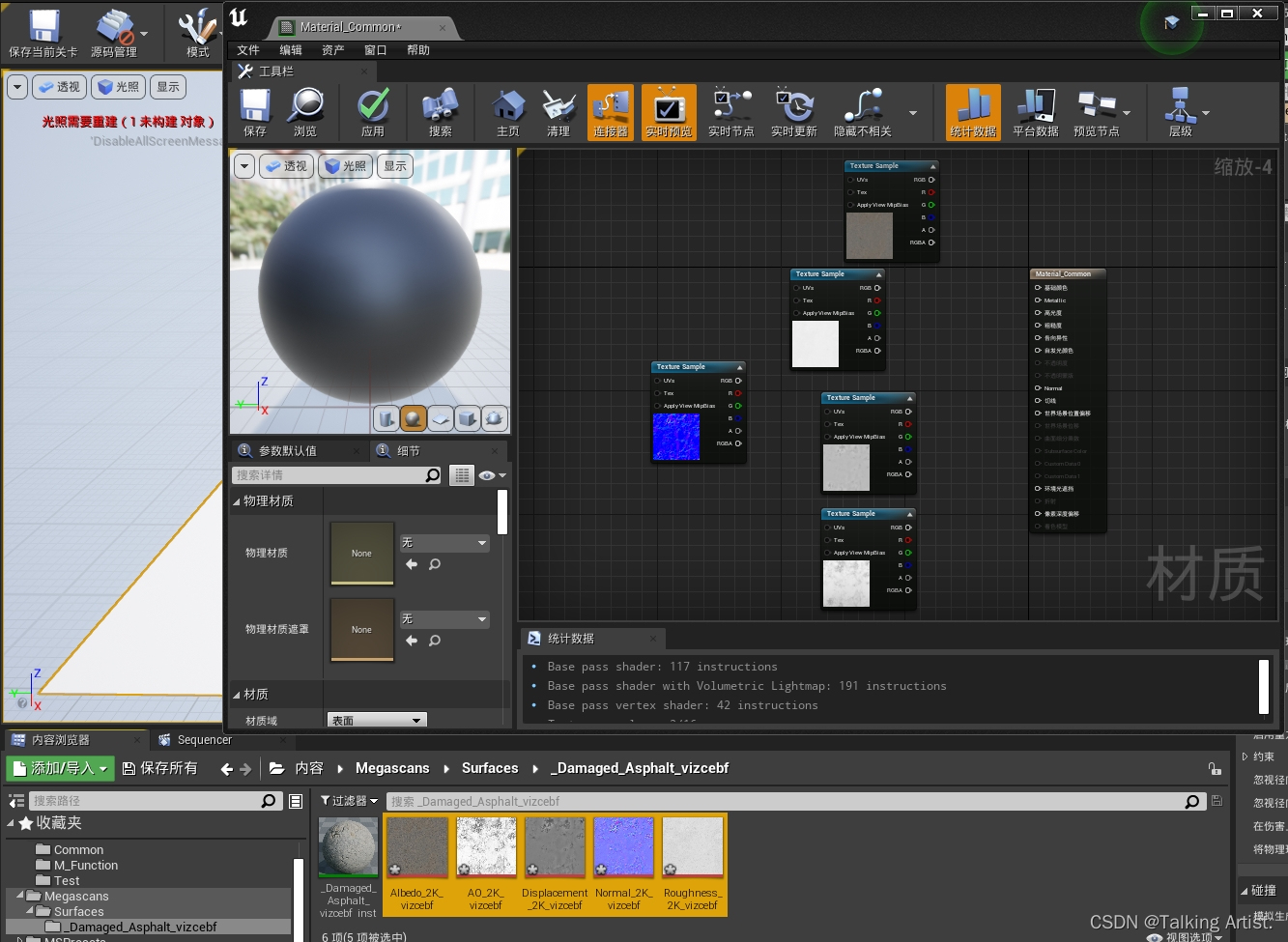Click 隐藏不相关 hide unrelated icon
Screen dimensions: 1288x942
coord(863,112)
